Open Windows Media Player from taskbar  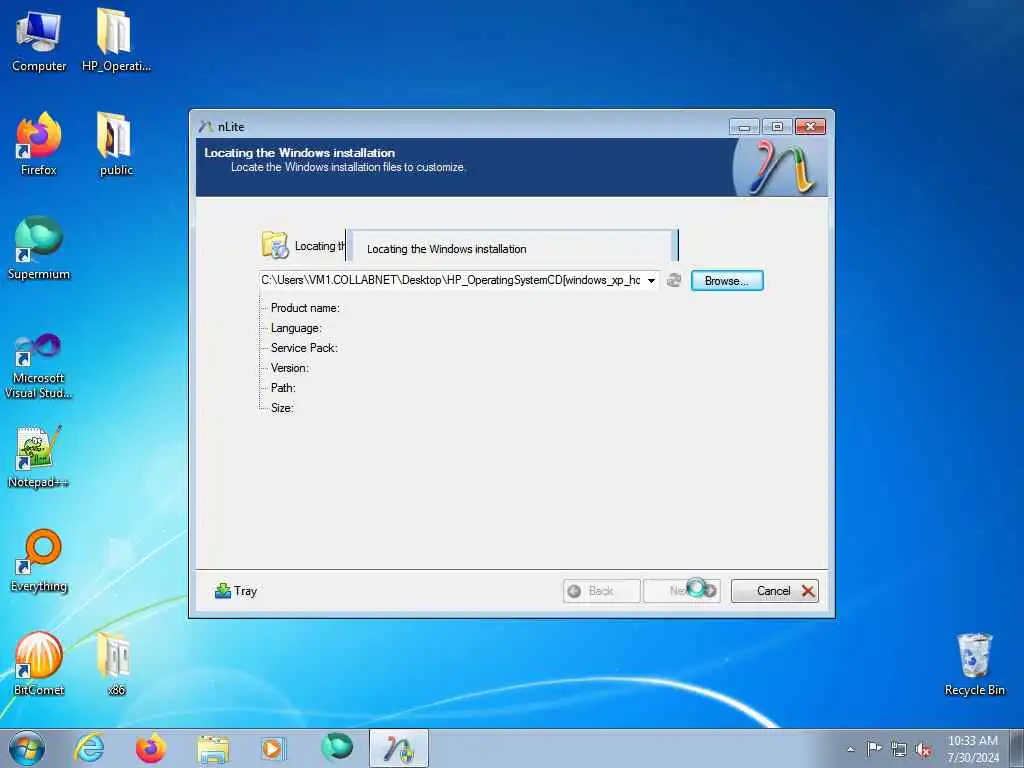(x=274, y=748)
